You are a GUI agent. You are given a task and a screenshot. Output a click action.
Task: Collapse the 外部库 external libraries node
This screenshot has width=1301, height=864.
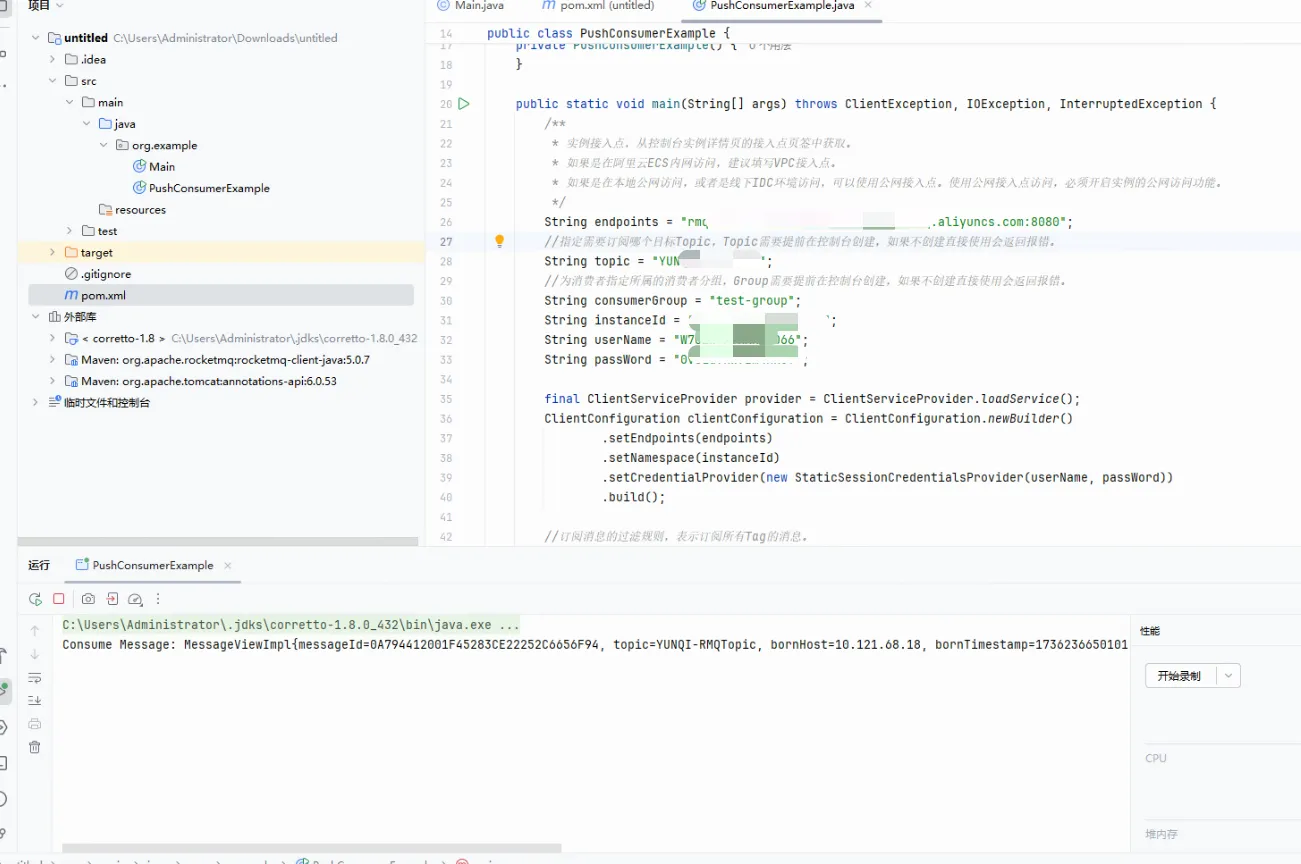pos(36,317)
